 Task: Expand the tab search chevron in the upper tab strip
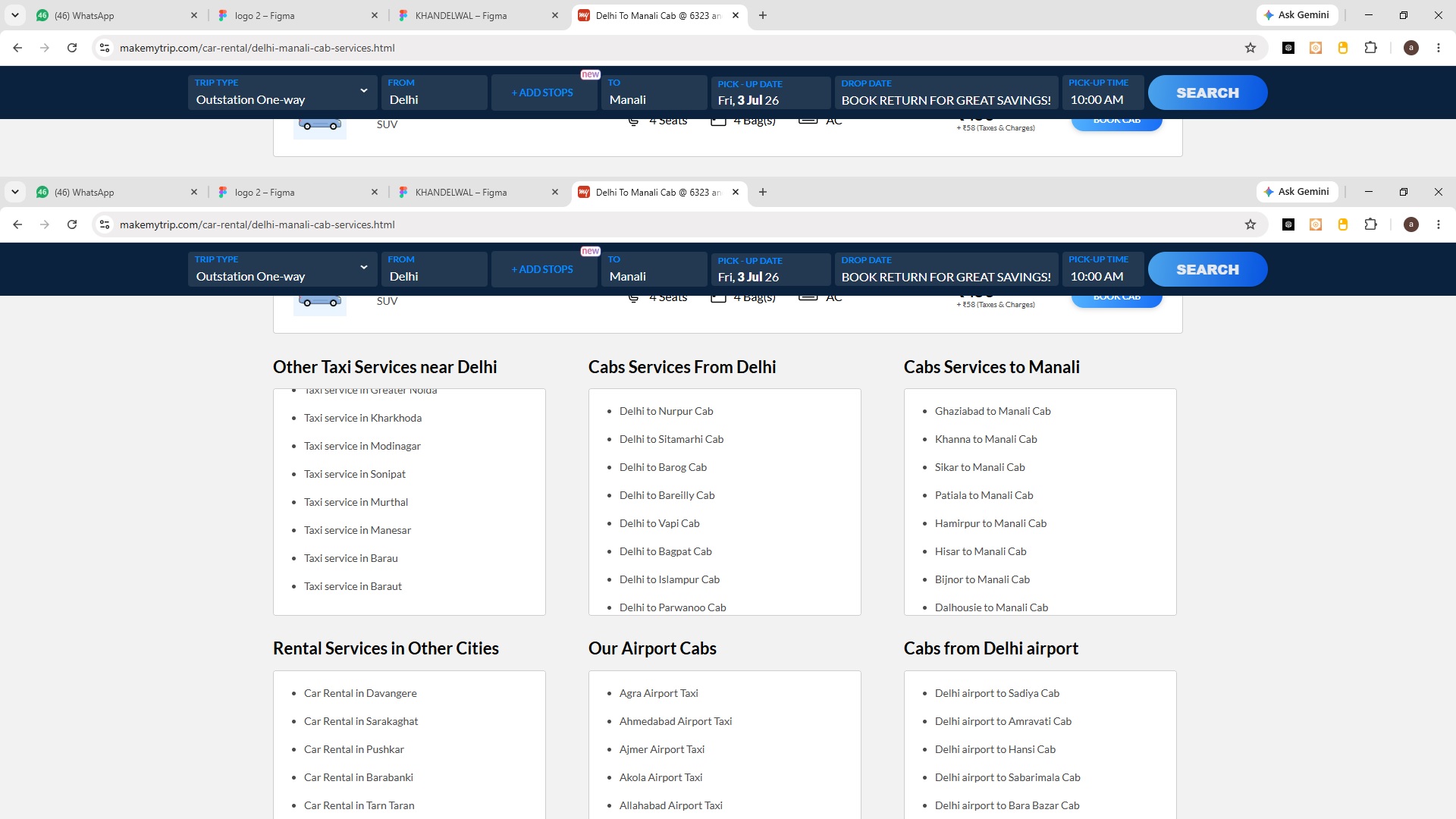coord(15,15)
